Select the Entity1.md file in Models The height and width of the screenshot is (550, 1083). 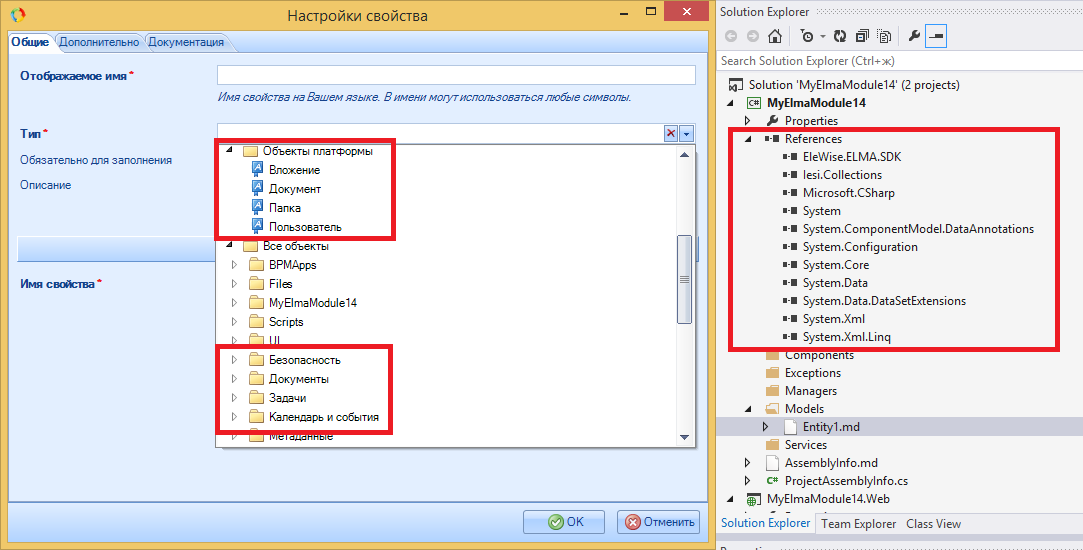click(829, 426)
